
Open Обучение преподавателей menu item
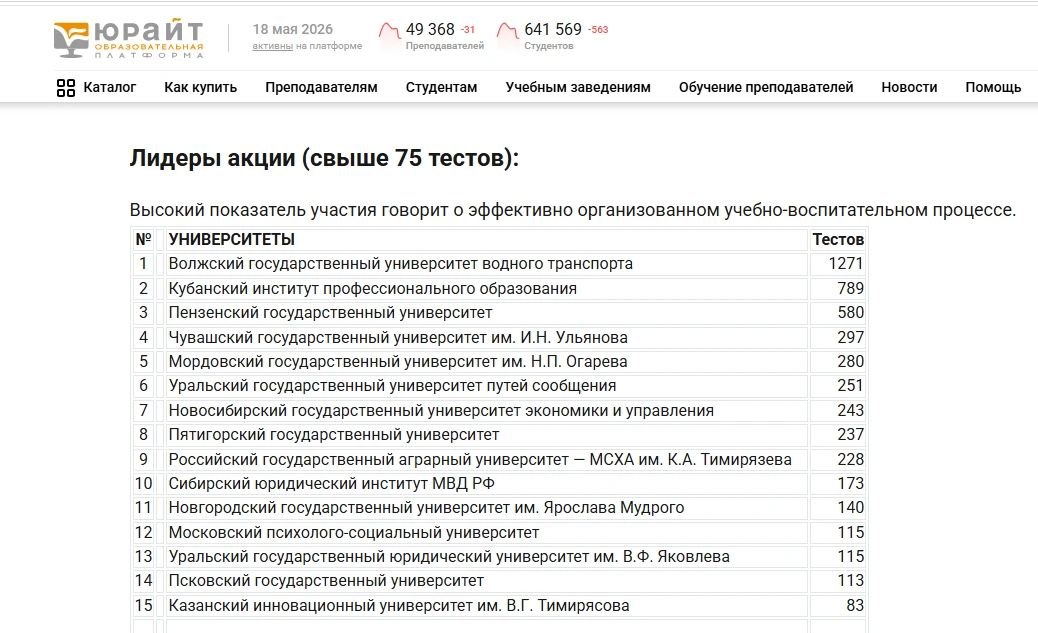click(766, 87)
